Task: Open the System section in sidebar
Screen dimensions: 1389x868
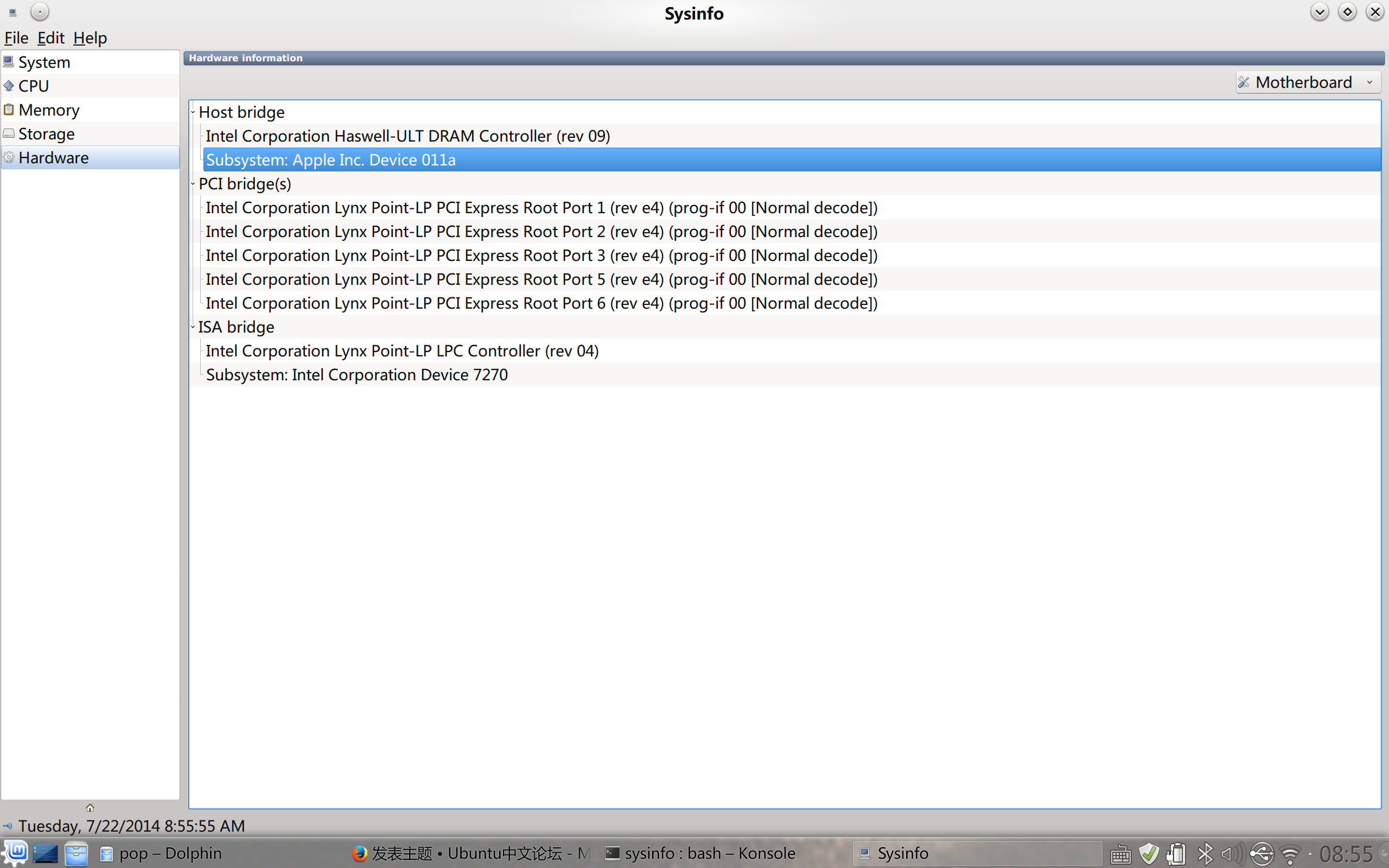Action: pos(90,62)
